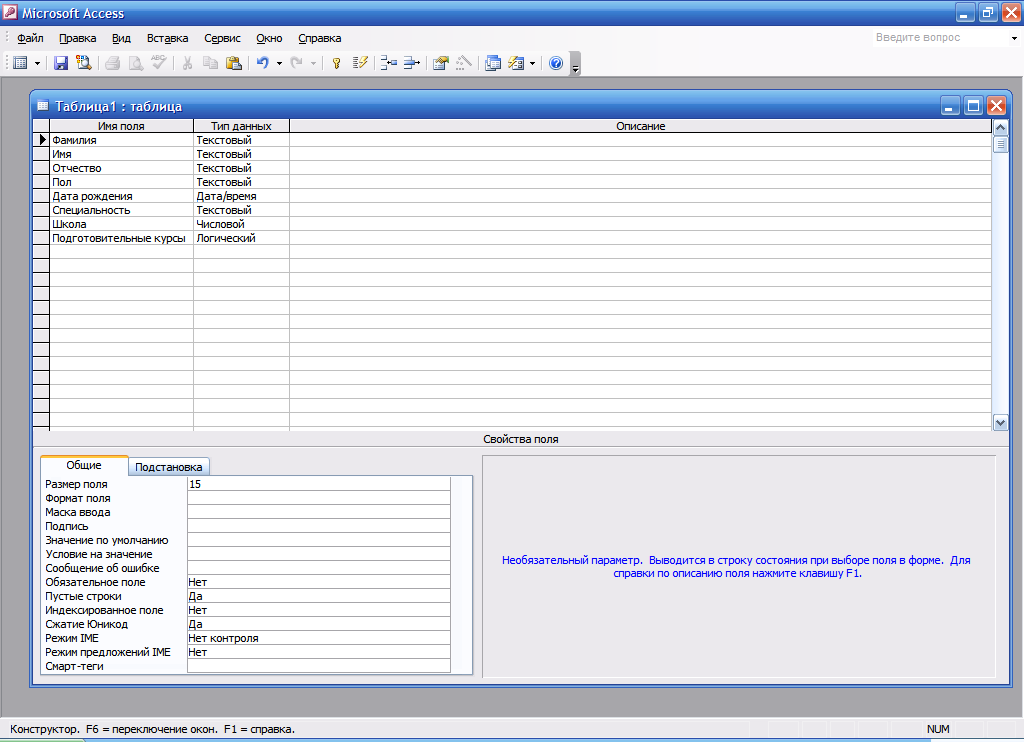Open the Справка menu

pos(320,38)
